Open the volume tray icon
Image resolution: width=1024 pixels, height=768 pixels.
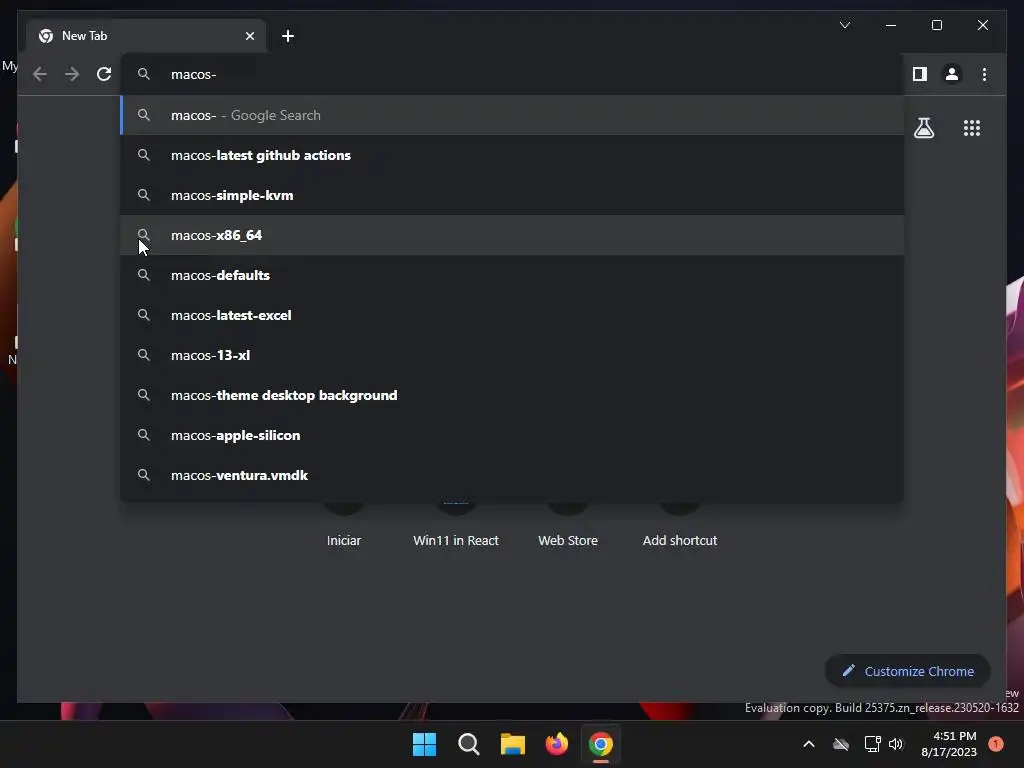click(896, 744)
